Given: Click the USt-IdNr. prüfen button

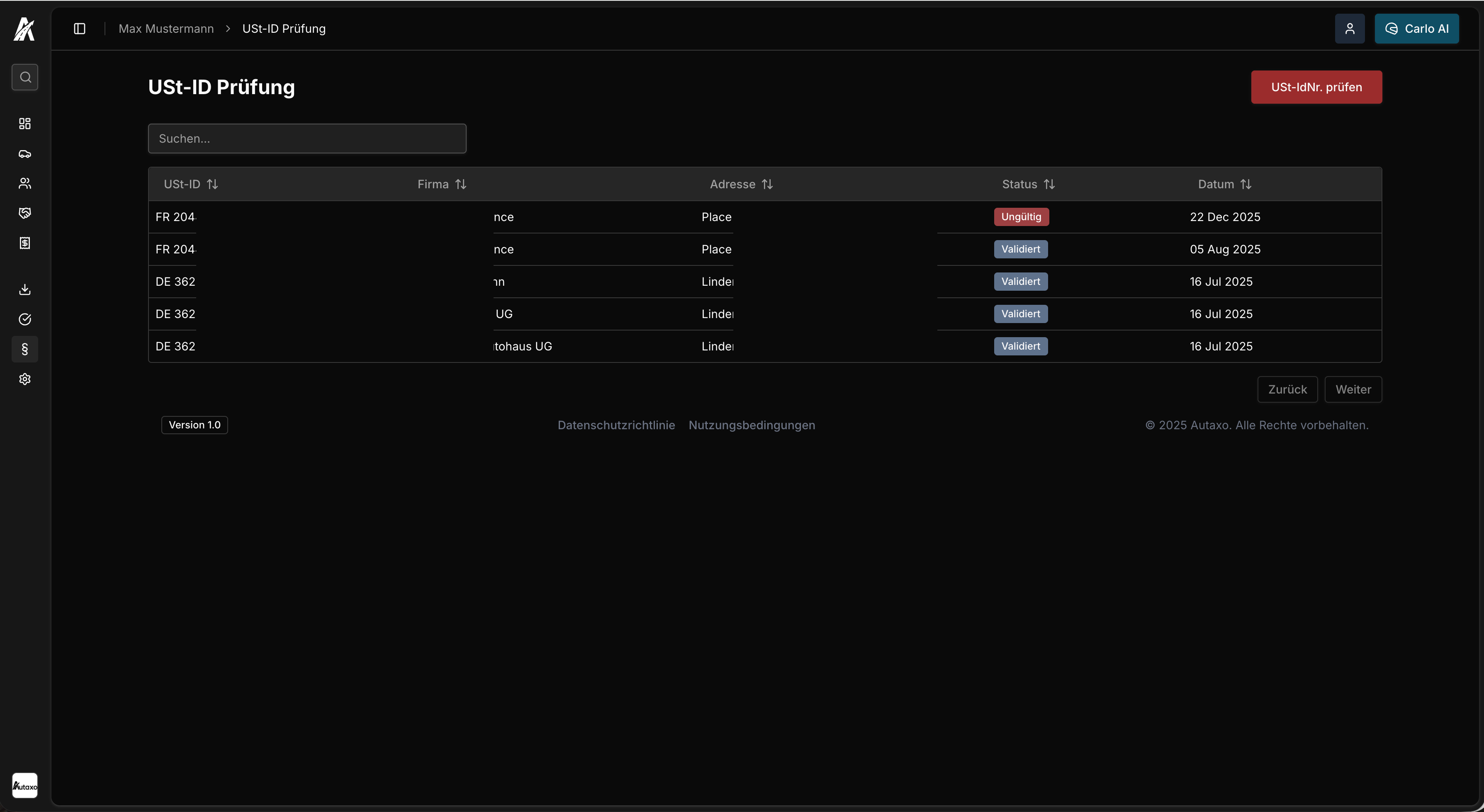Looking at the screenshot, I should click(1316, 87).
